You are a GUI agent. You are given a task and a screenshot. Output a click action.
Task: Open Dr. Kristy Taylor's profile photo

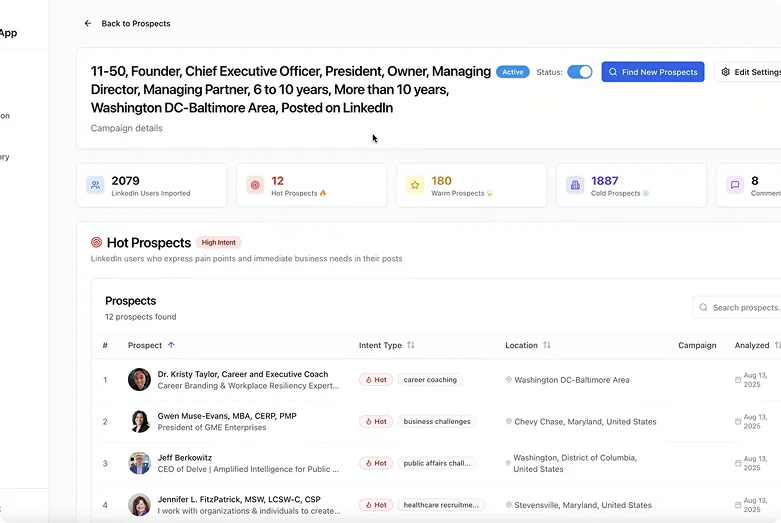(x=139, y=380)
